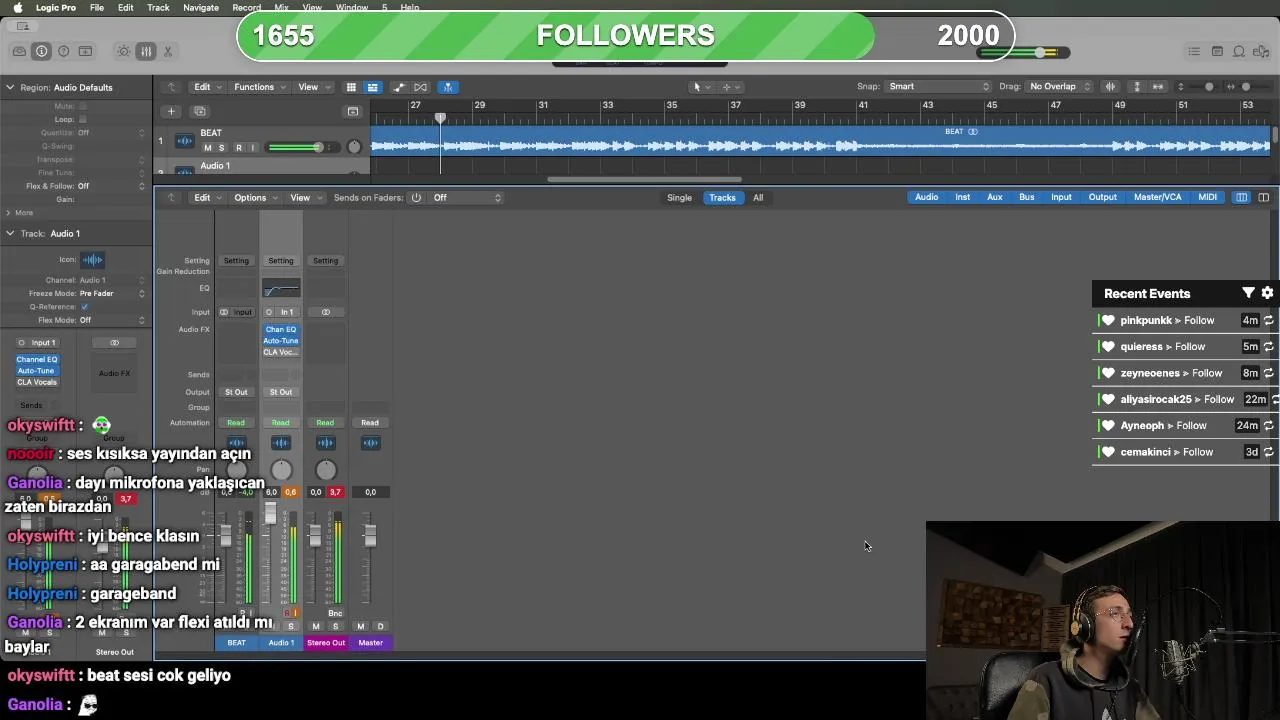Add a new track with plus button
The width and height of the screenshot is (1280, 720).
coord(171,111)
